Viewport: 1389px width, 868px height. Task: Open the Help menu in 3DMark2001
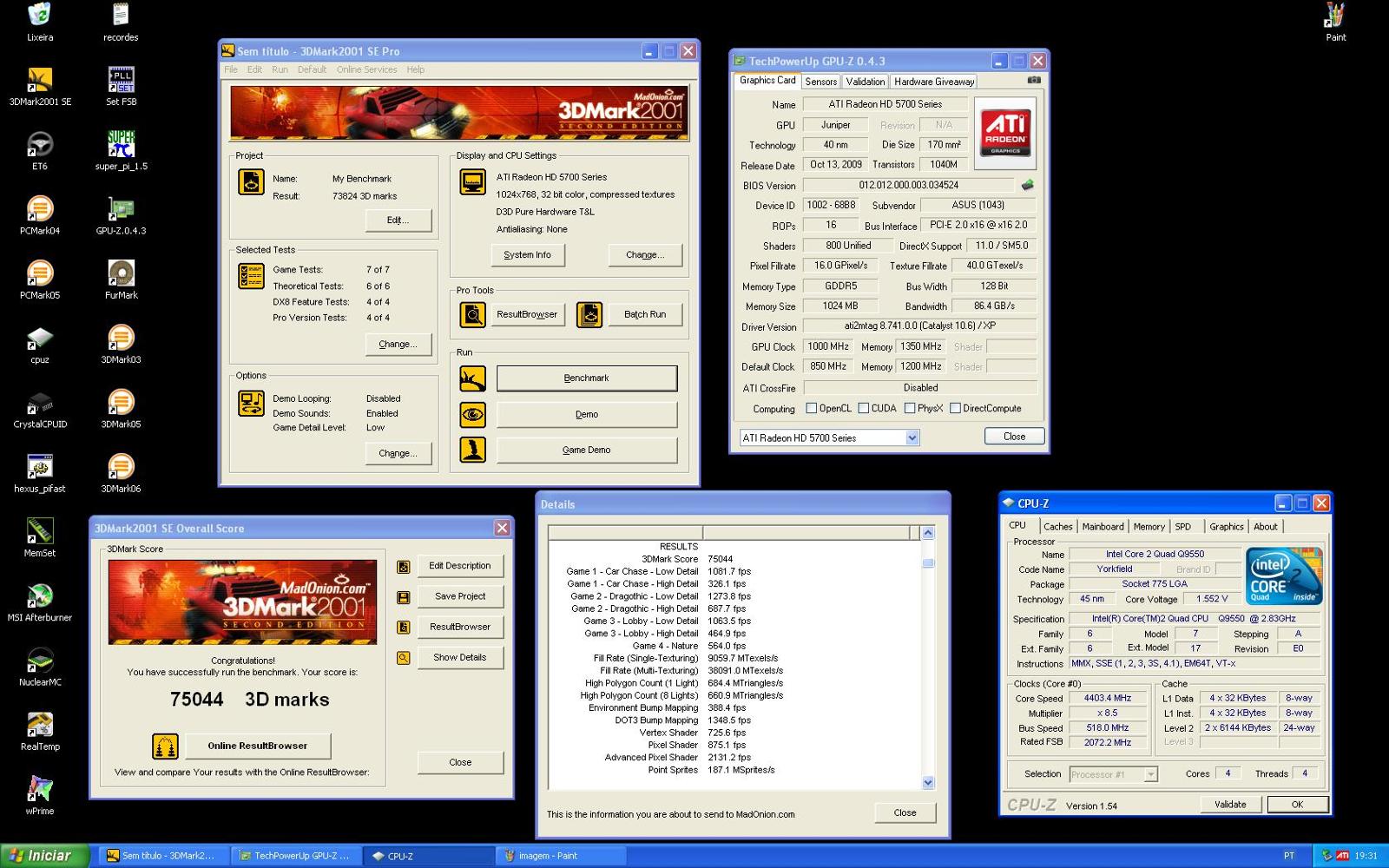pos(416,69)
